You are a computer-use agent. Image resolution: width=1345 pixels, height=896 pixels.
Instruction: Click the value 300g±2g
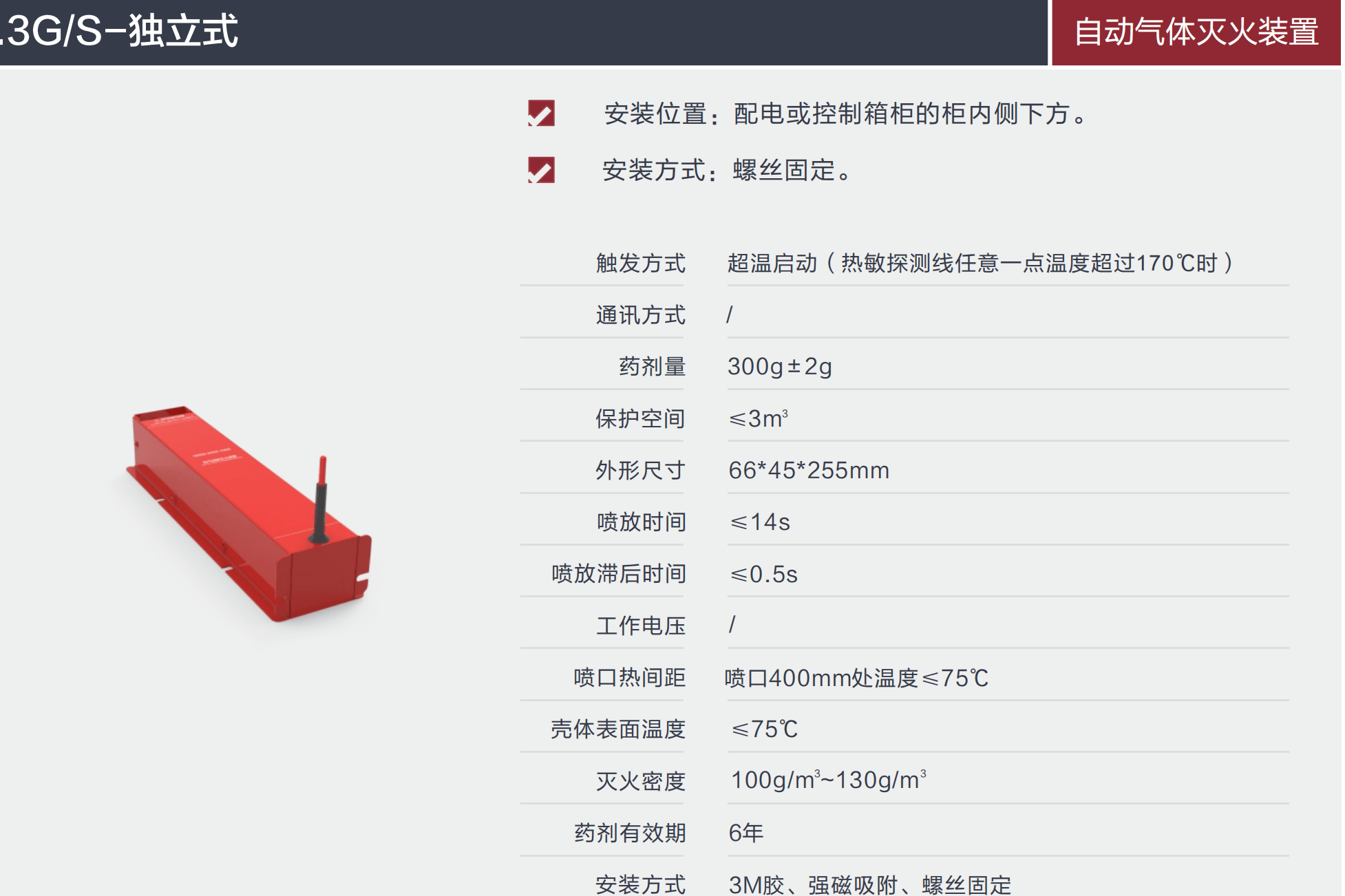tap(780, 366)
